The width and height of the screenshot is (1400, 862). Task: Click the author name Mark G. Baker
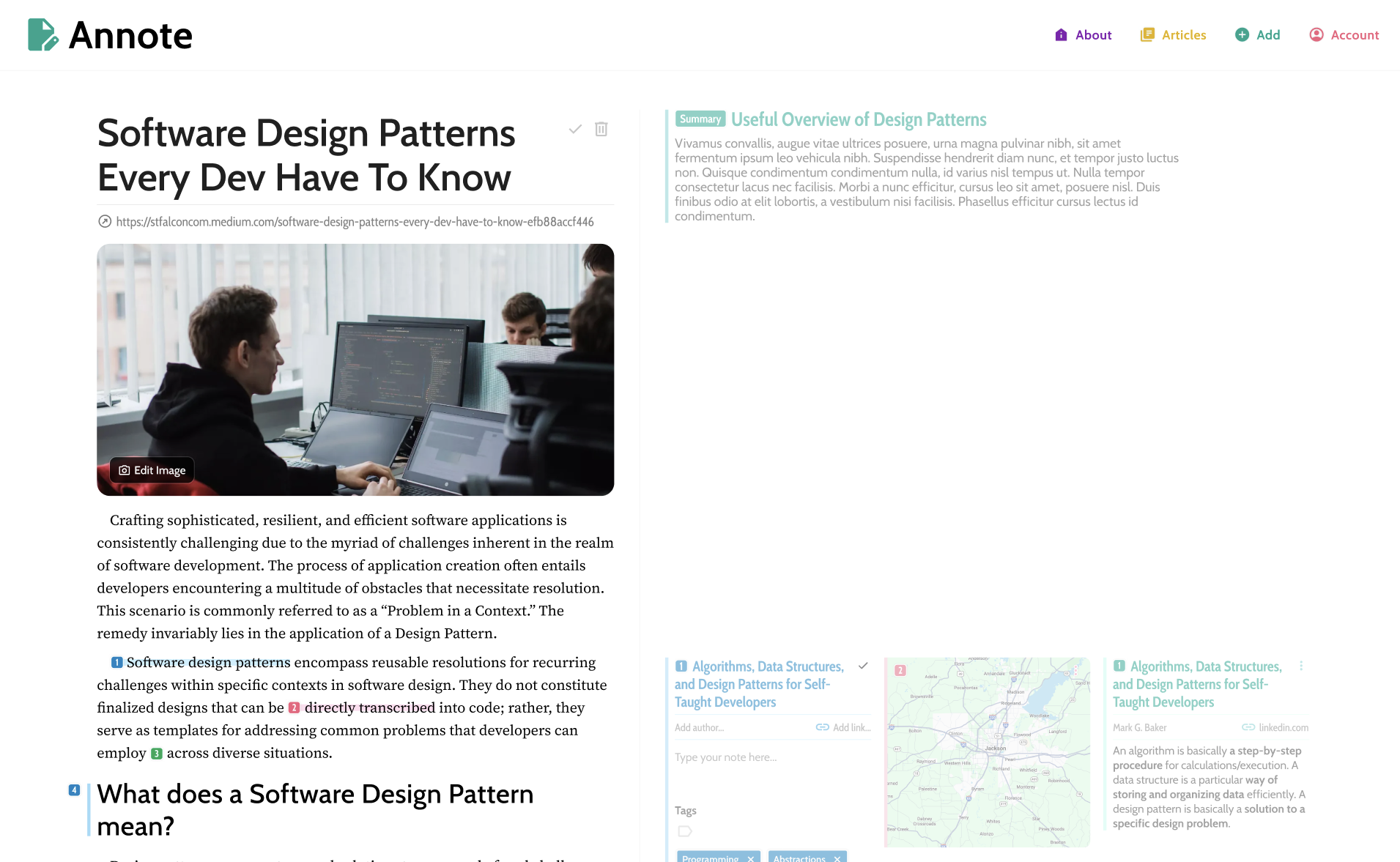click(1139, 727)
